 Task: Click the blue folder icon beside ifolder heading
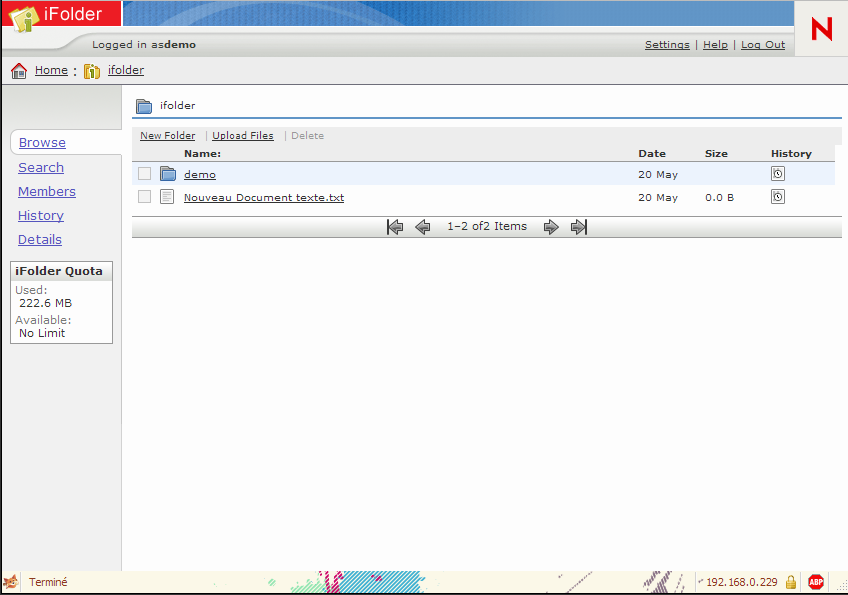click(x=144, y=106)
